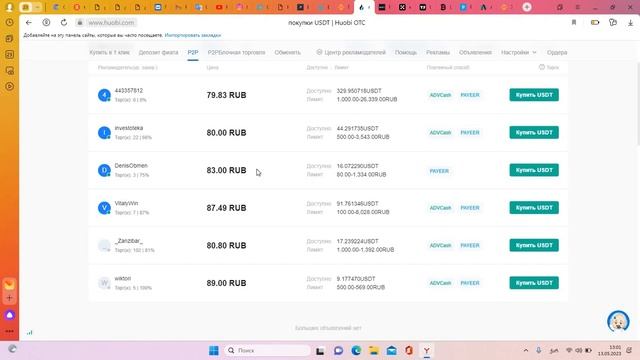Viewport: 640px width, 360px height.
Task: Buy USDT from seller VitalyWin
Action: click(534, 207)
